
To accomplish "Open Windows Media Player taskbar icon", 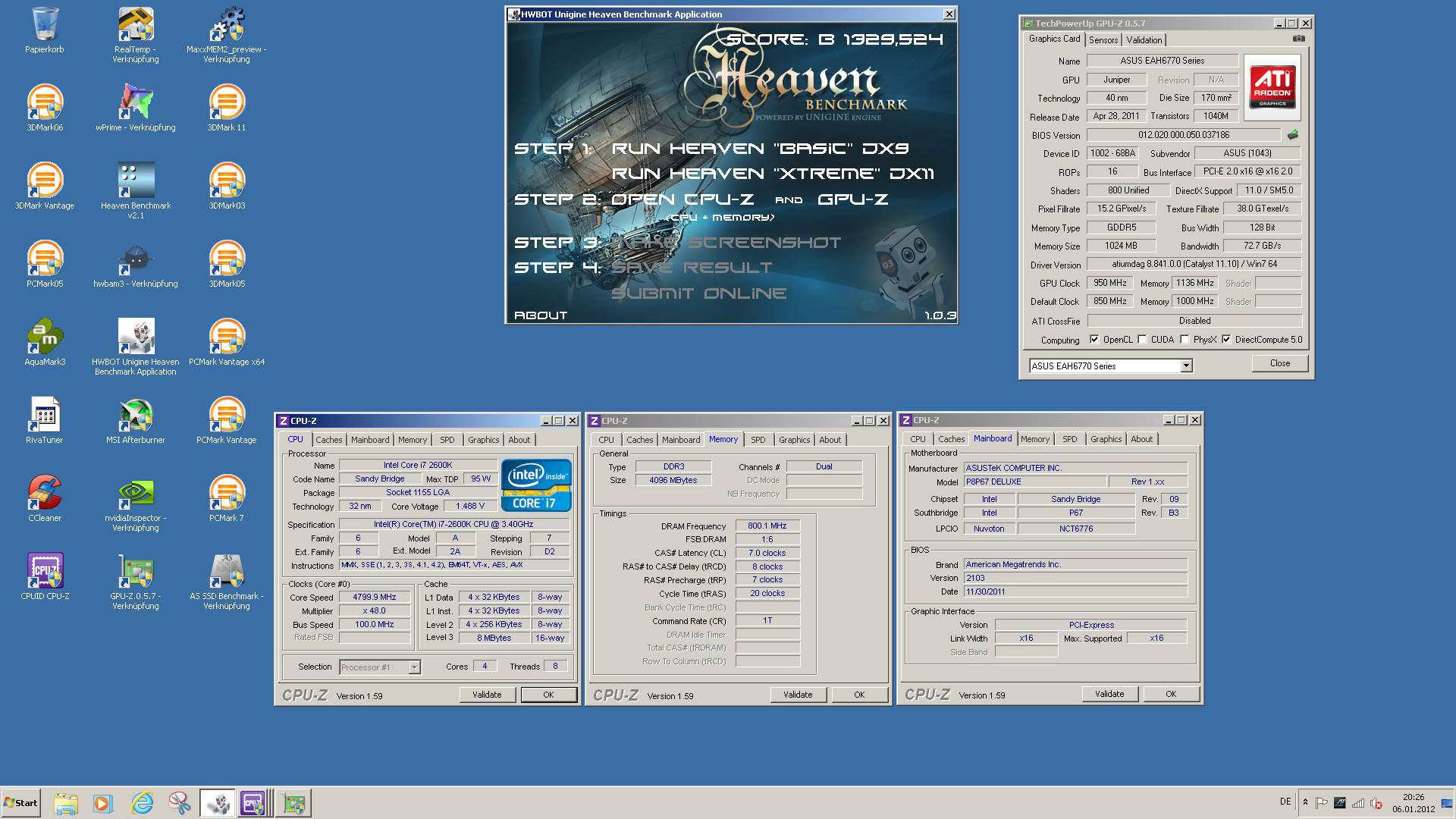I will pyautogui.click(x=103, y=803).
